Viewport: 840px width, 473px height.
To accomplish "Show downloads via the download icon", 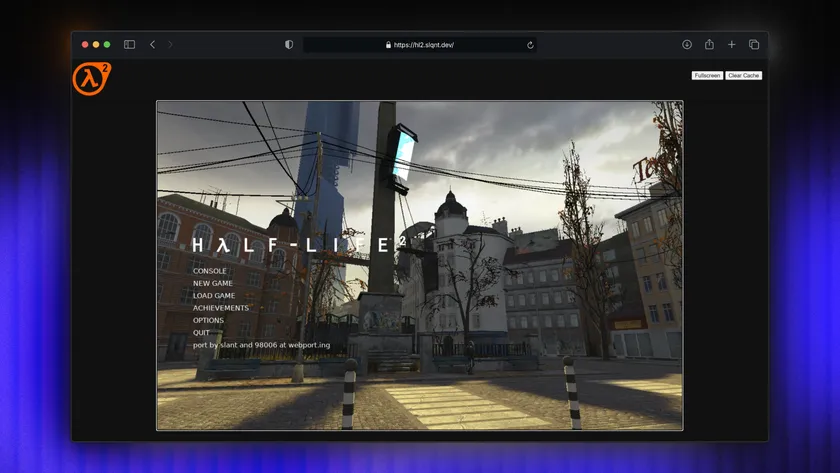I will [x=687, y=44].
